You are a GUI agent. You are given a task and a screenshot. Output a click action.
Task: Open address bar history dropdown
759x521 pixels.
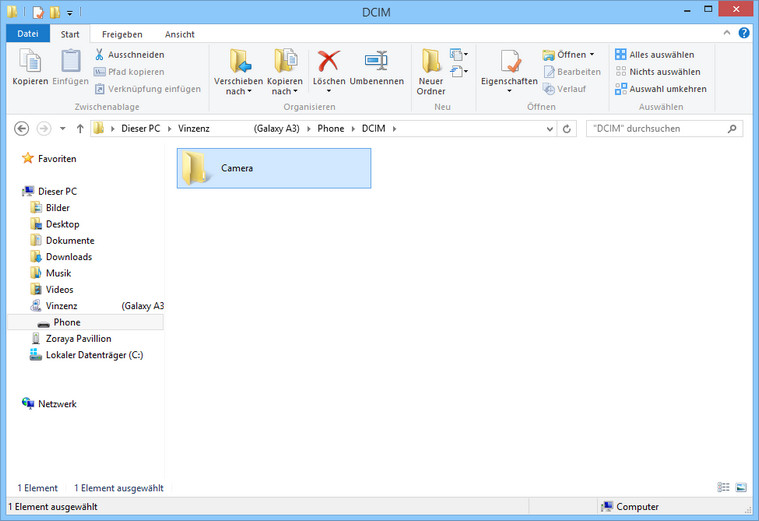click(x=549, y=129)
